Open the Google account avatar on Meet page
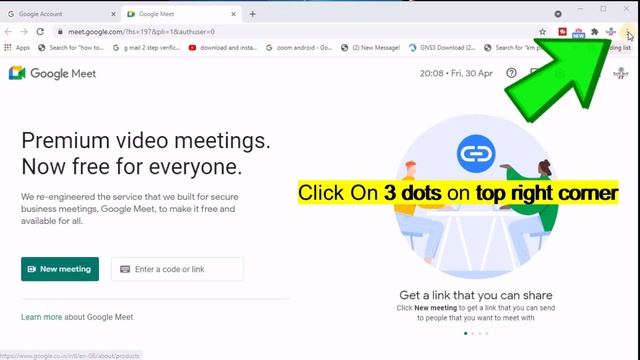640x360 pixels. coord(621,73)
